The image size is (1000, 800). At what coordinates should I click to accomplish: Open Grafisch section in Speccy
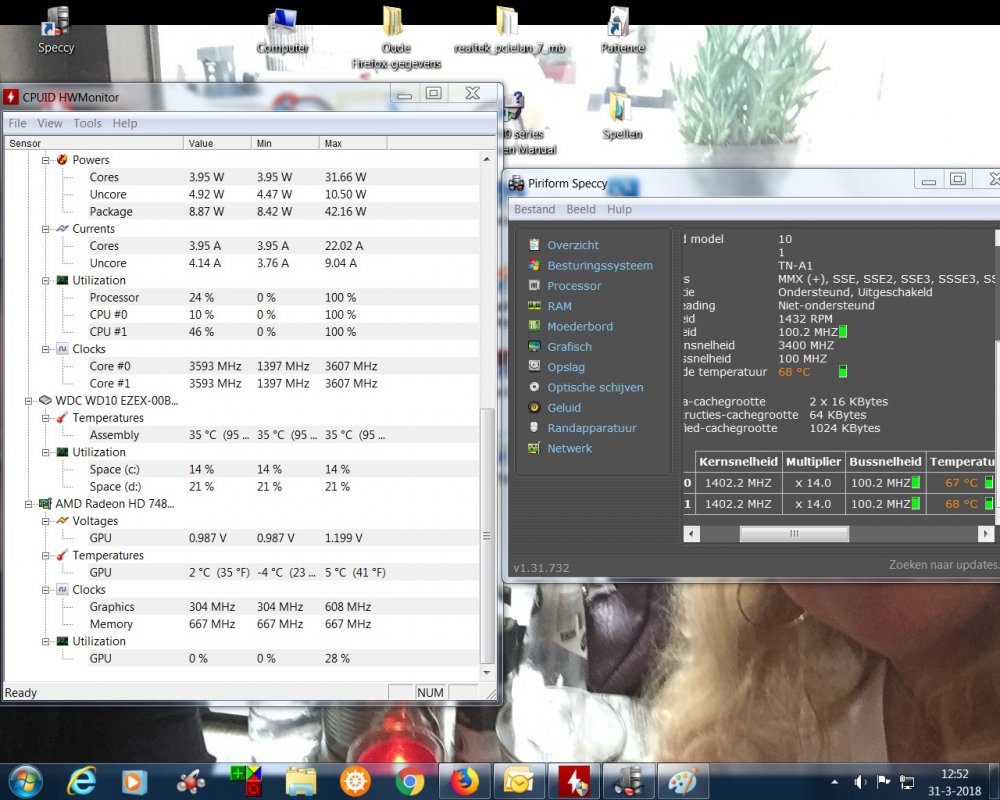(x=569, y=347)
